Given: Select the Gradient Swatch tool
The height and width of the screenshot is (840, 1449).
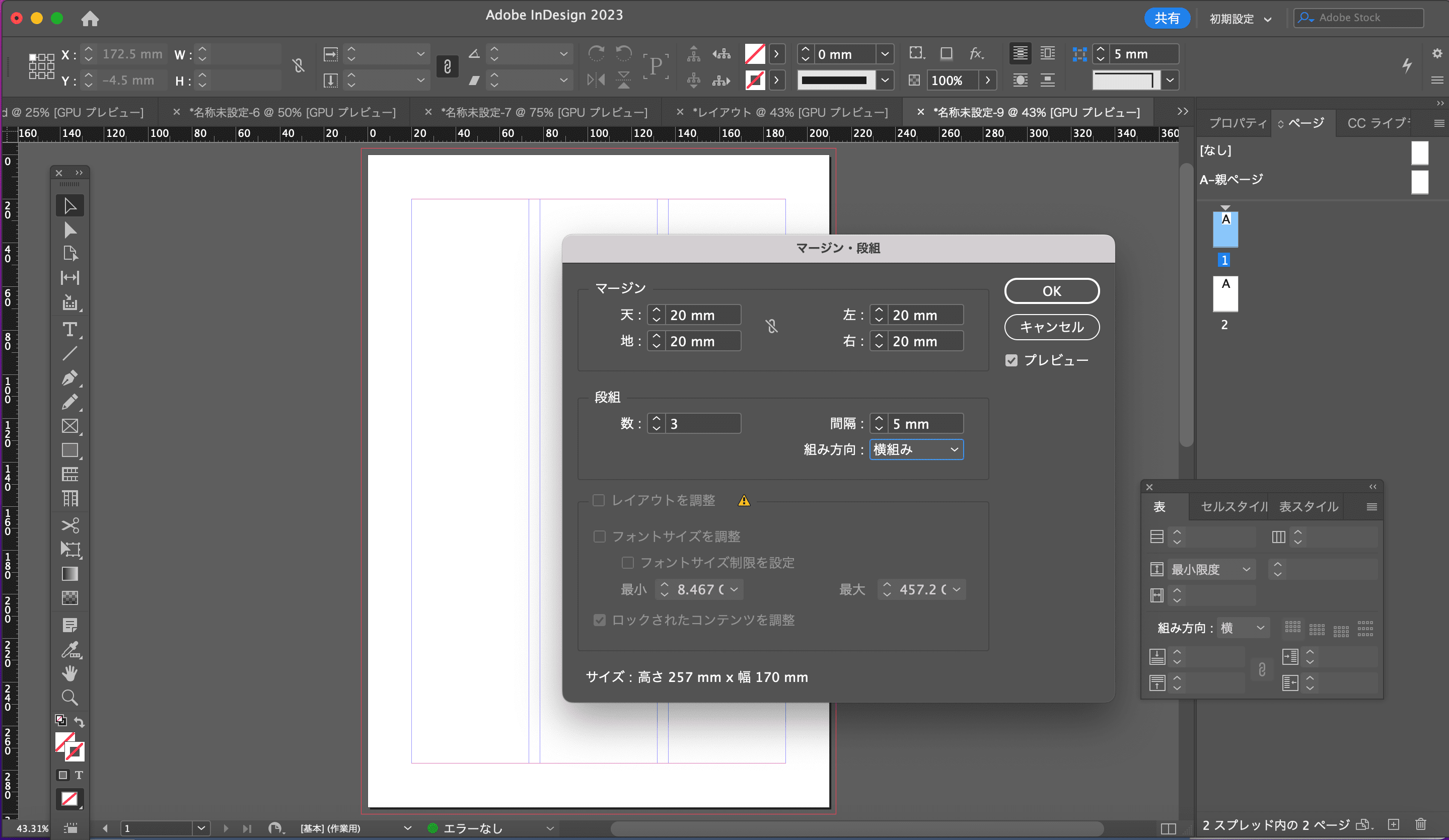Looking at the screenshot, I should [70, 574].
